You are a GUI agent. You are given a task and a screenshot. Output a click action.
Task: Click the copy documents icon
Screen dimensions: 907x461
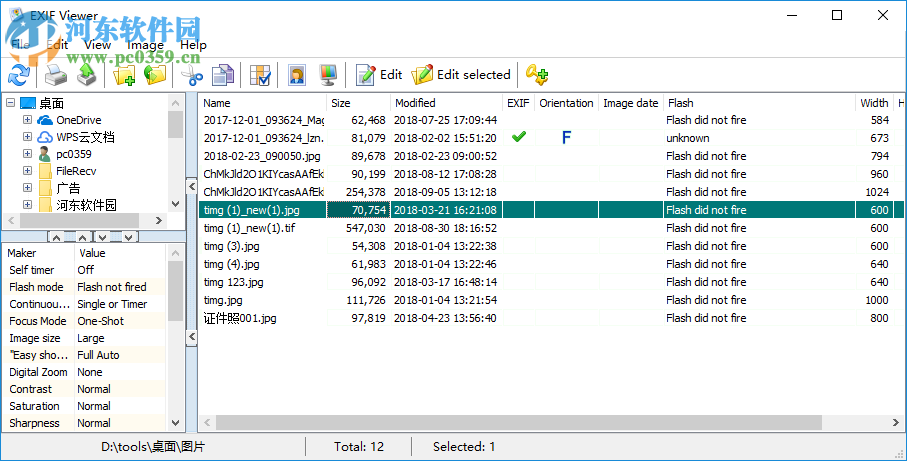point(223,75)
